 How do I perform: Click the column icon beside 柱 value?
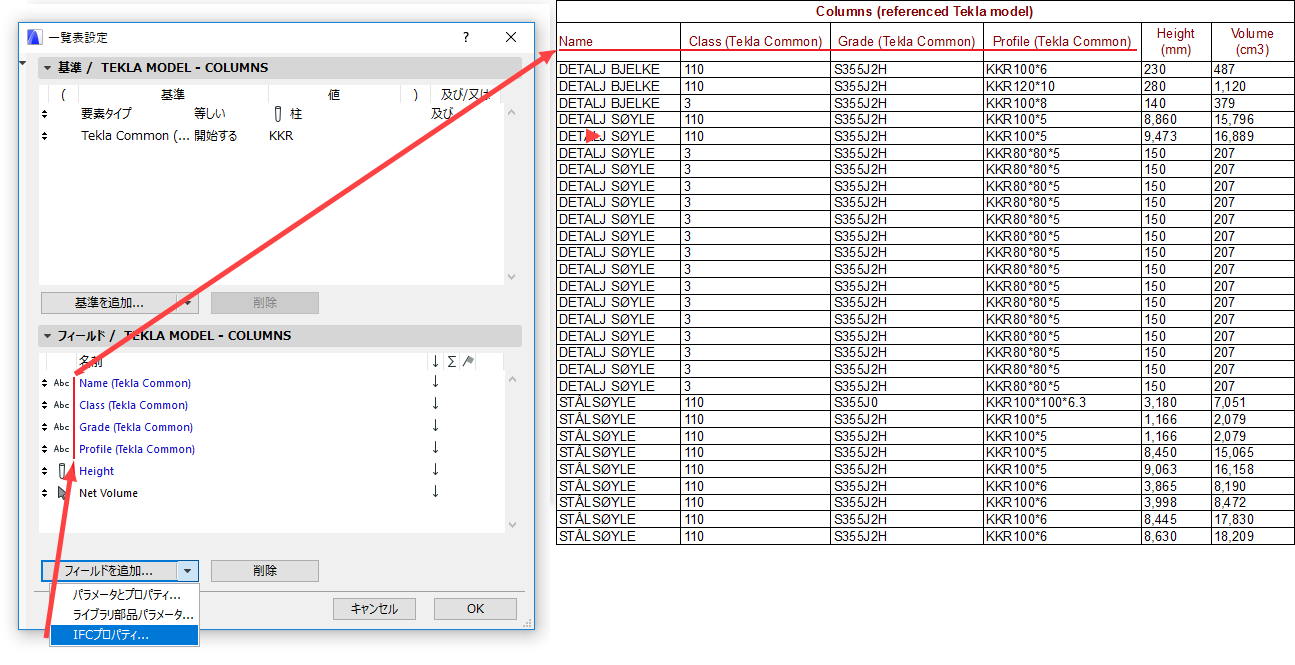point(279,114)
